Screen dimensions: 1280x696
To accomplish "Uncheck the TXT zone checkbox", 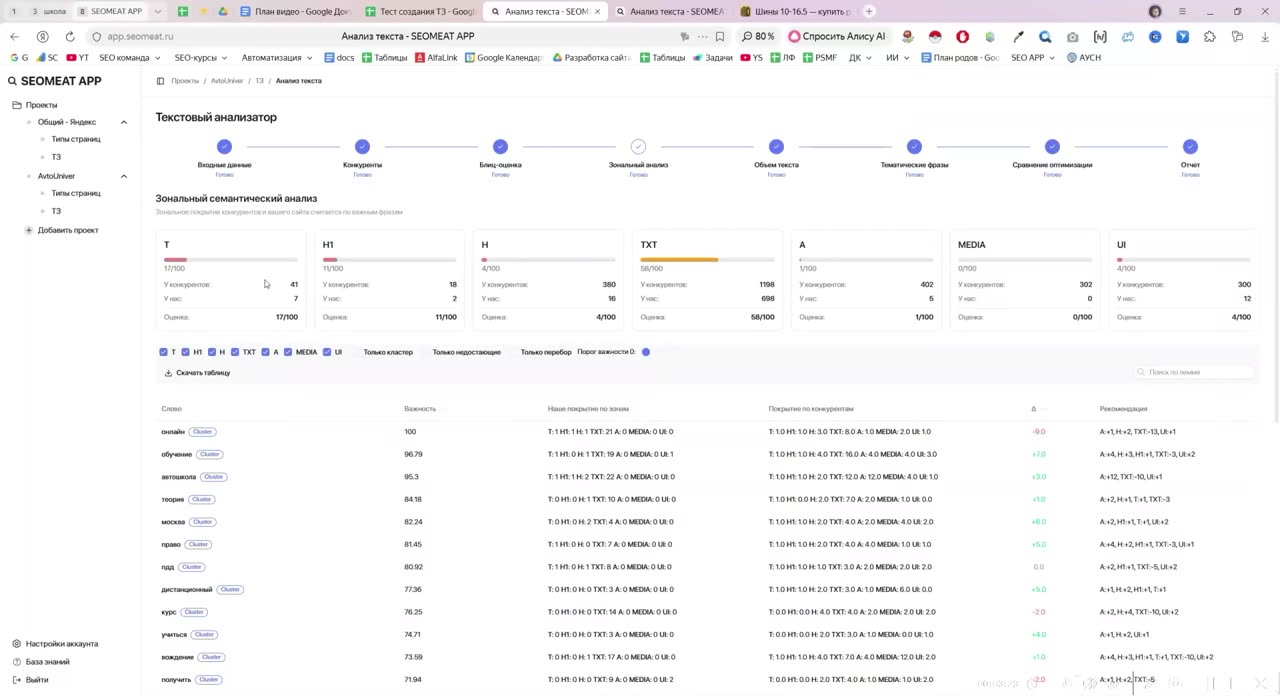I will [235, 352].
